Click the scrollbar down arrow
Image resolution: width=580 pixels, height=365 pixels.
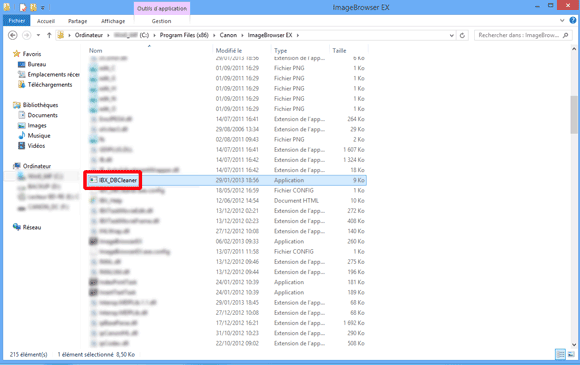574,345
